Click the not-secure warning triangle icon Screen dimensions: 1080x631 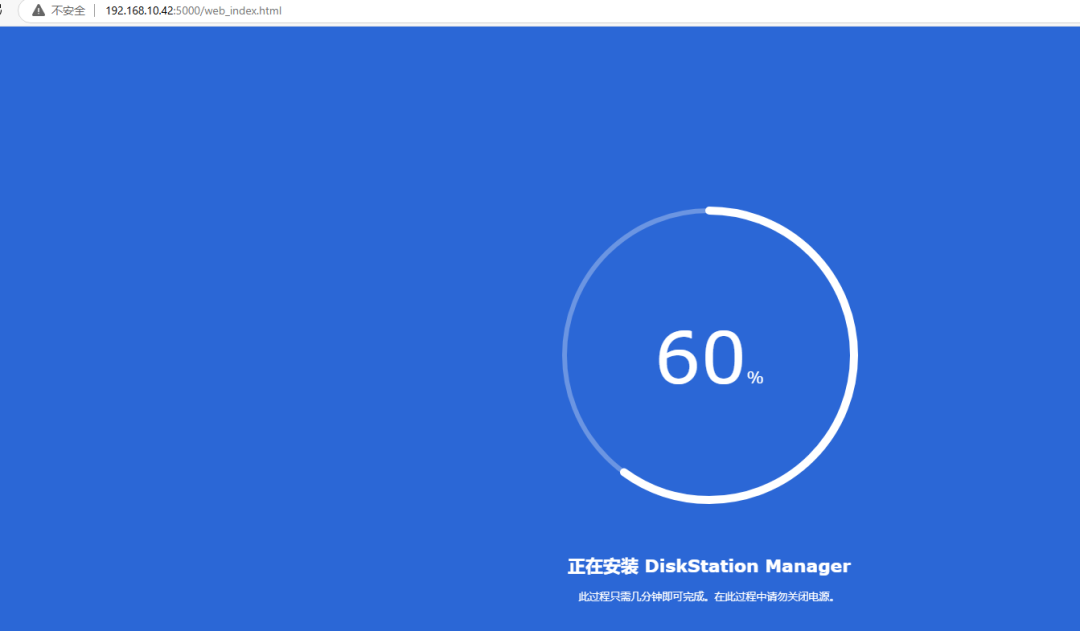pyautogui.click(x=39, y=10)
